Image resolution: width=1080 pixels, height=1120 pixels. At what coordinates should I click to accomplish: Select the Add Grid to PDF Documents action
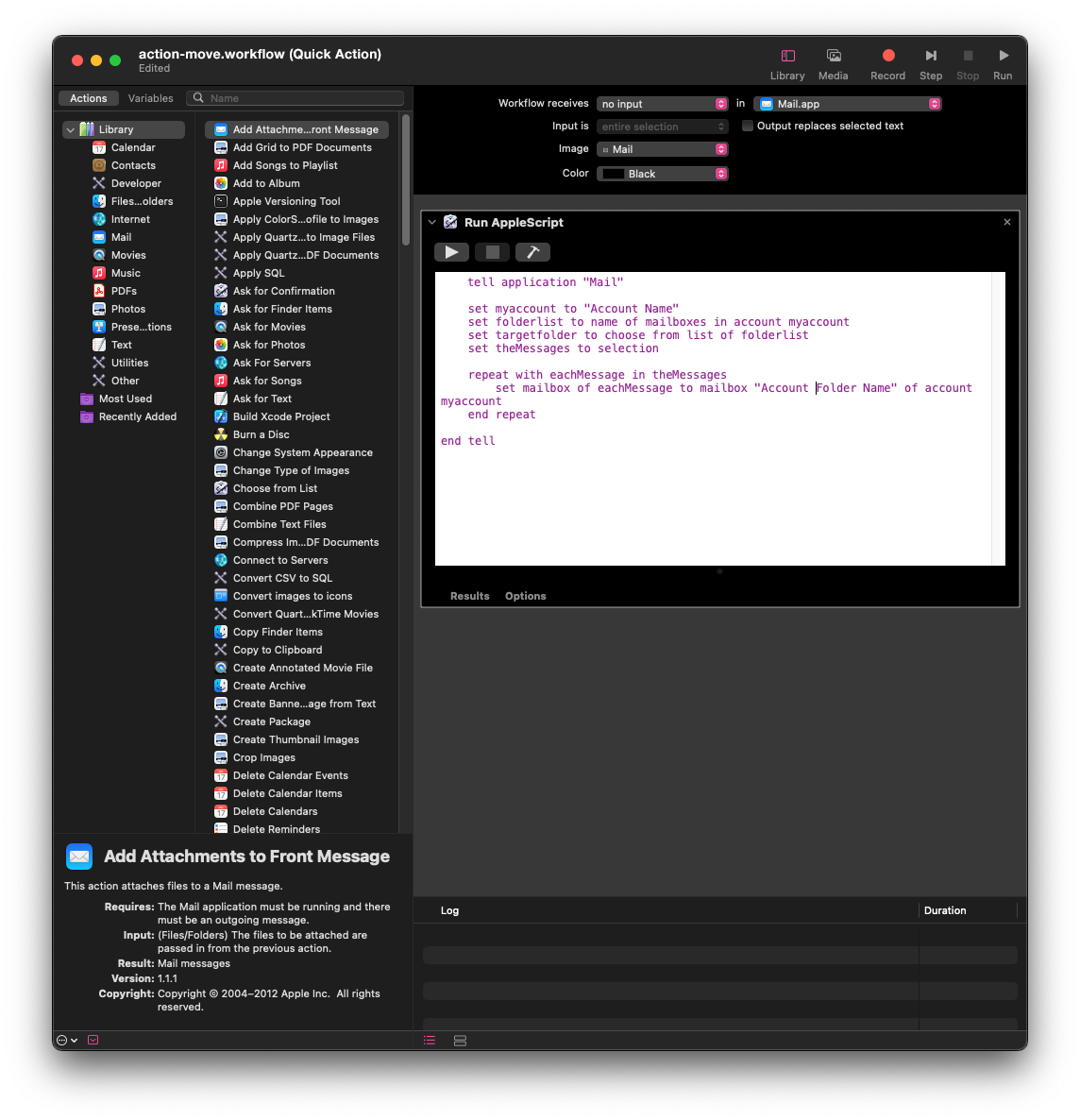pos(293,147)
